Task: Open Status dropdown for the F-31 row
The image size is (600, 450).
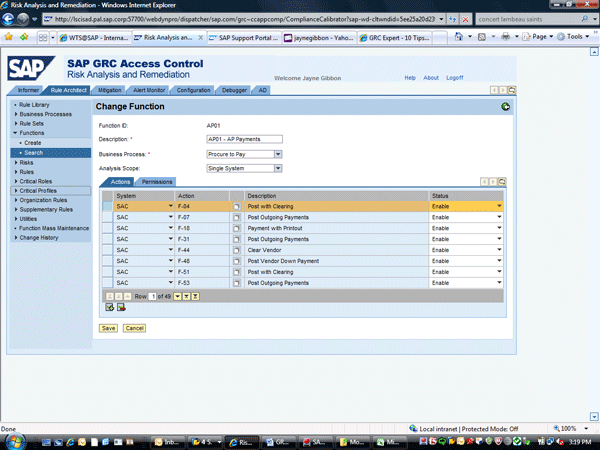Action: (x=499, y=239)
